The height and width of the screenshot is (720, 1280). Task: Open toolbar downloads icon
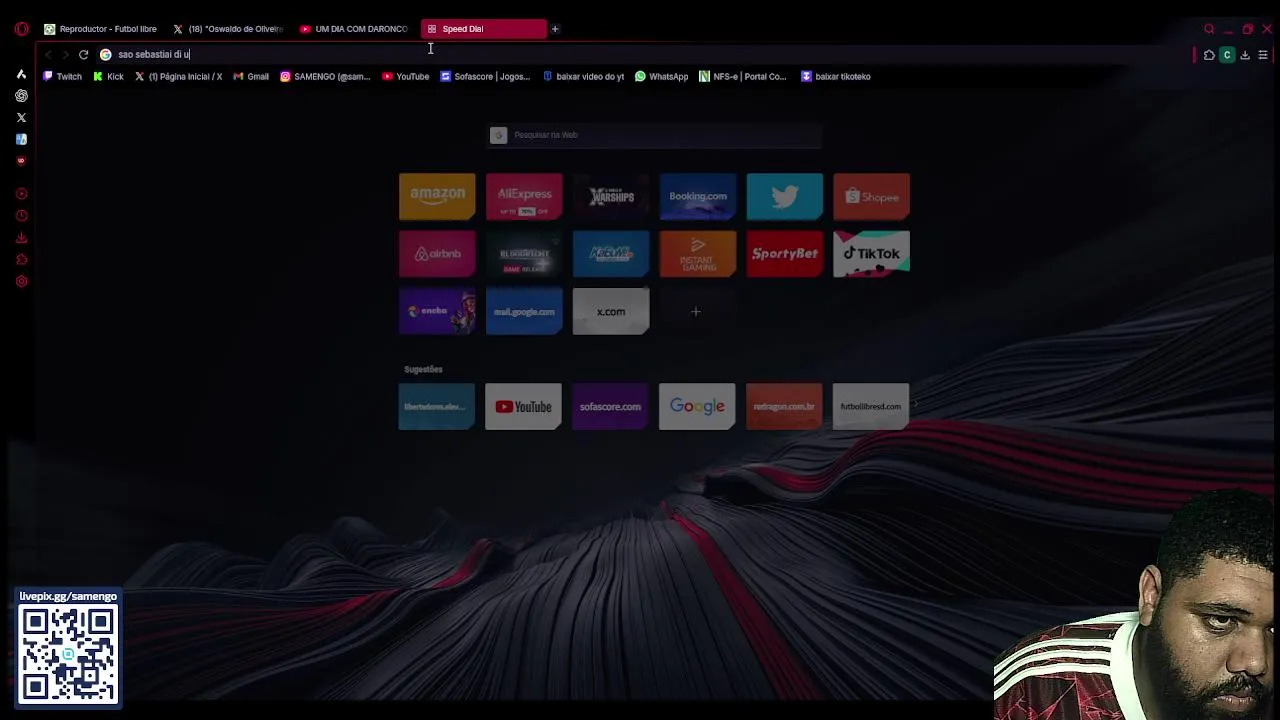point(1245,55)
